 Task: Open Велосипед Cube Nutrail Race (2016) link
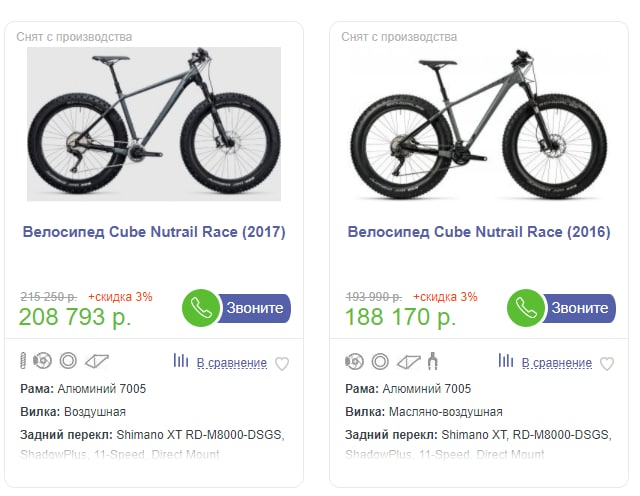click(x=479, y=232)
